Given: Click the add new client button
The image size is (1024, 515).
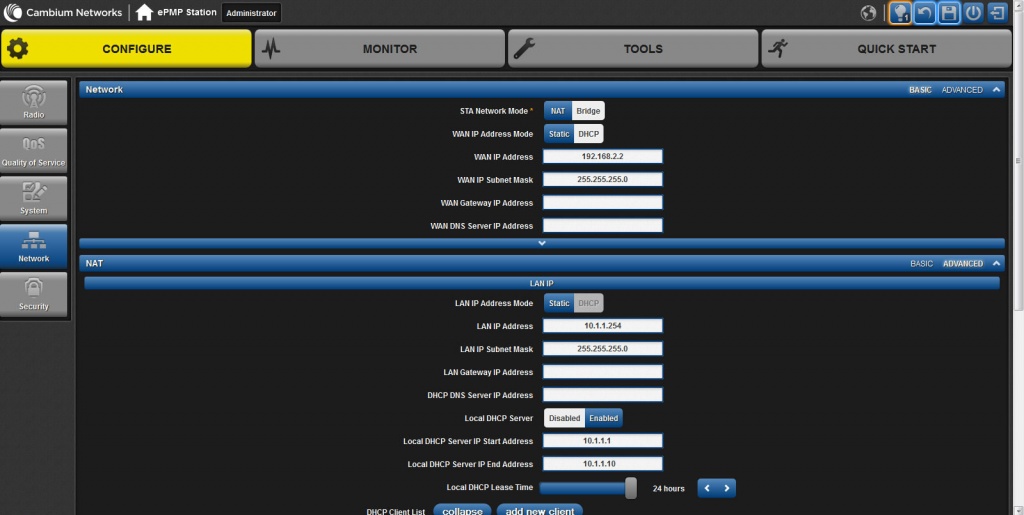Looking at the screenshot, I should click(x=539, y=510).
